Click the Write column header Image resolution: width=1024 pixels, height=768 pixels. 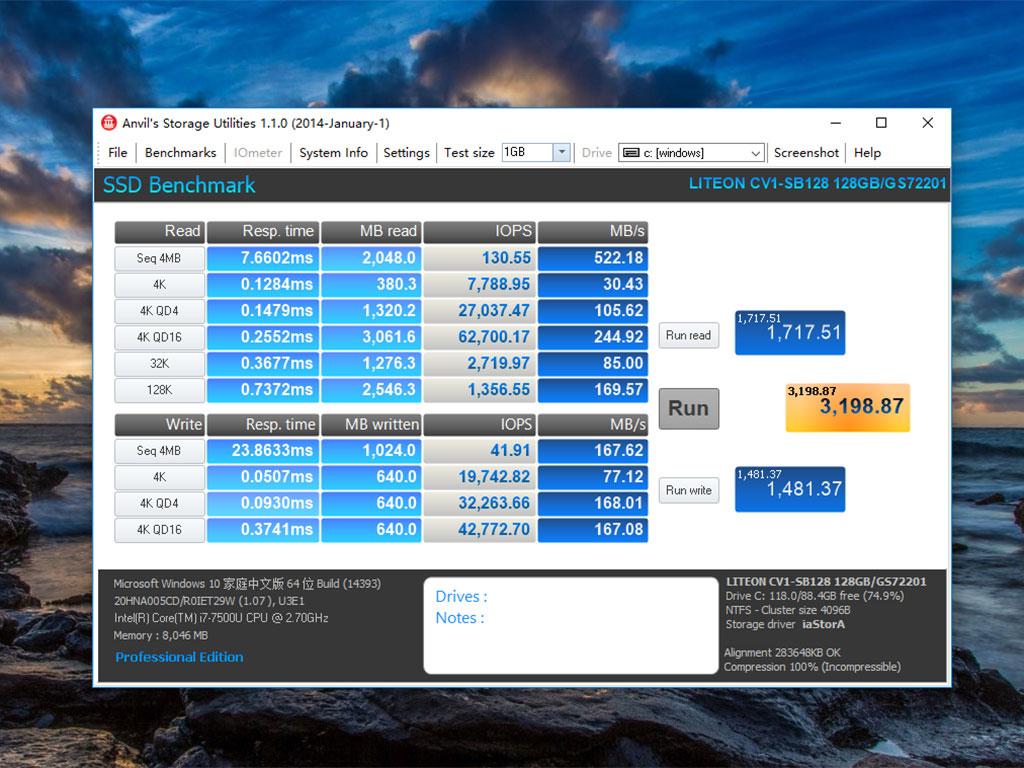pos(159,425)
